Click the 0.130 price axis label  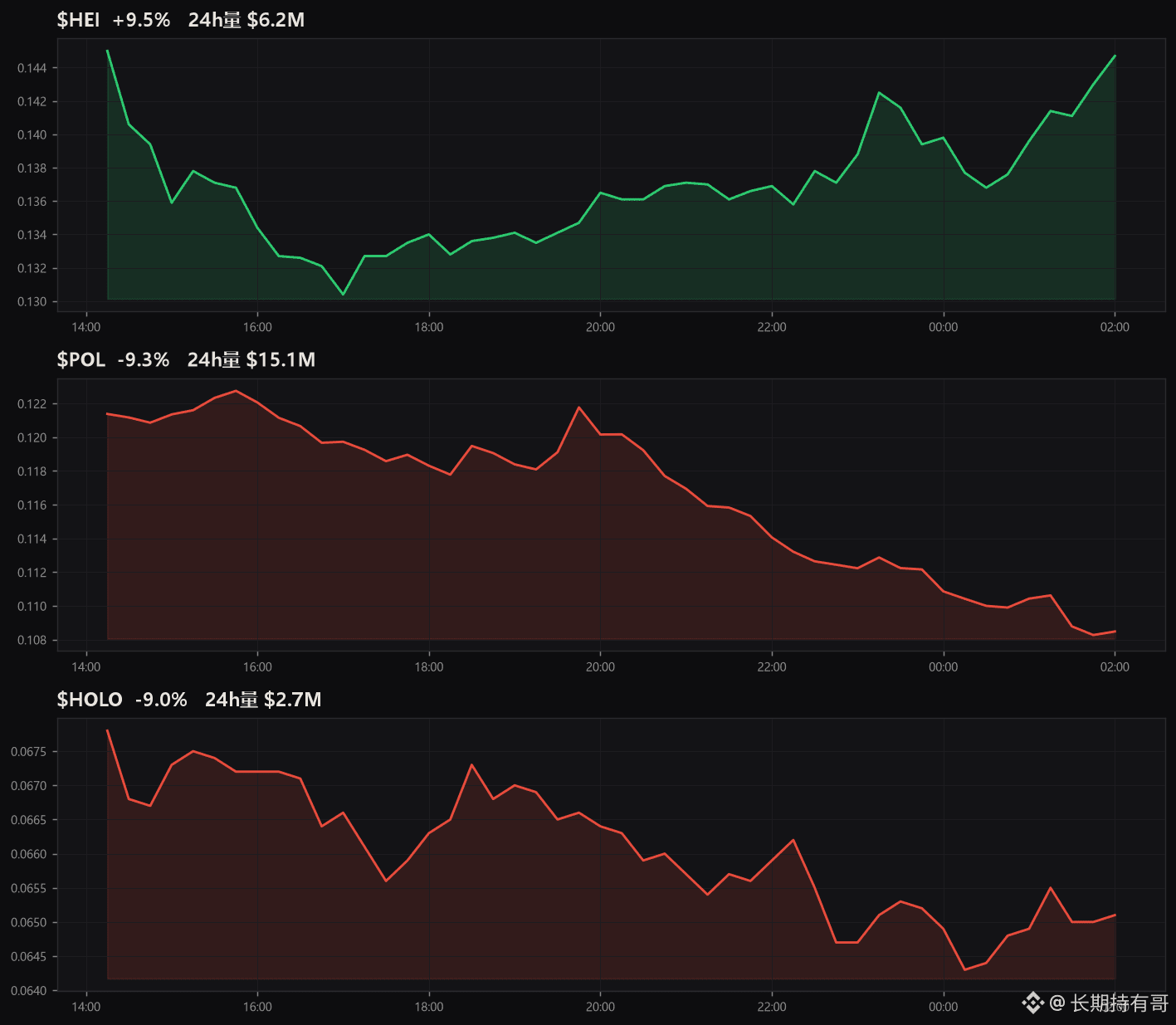click(32, 302)
